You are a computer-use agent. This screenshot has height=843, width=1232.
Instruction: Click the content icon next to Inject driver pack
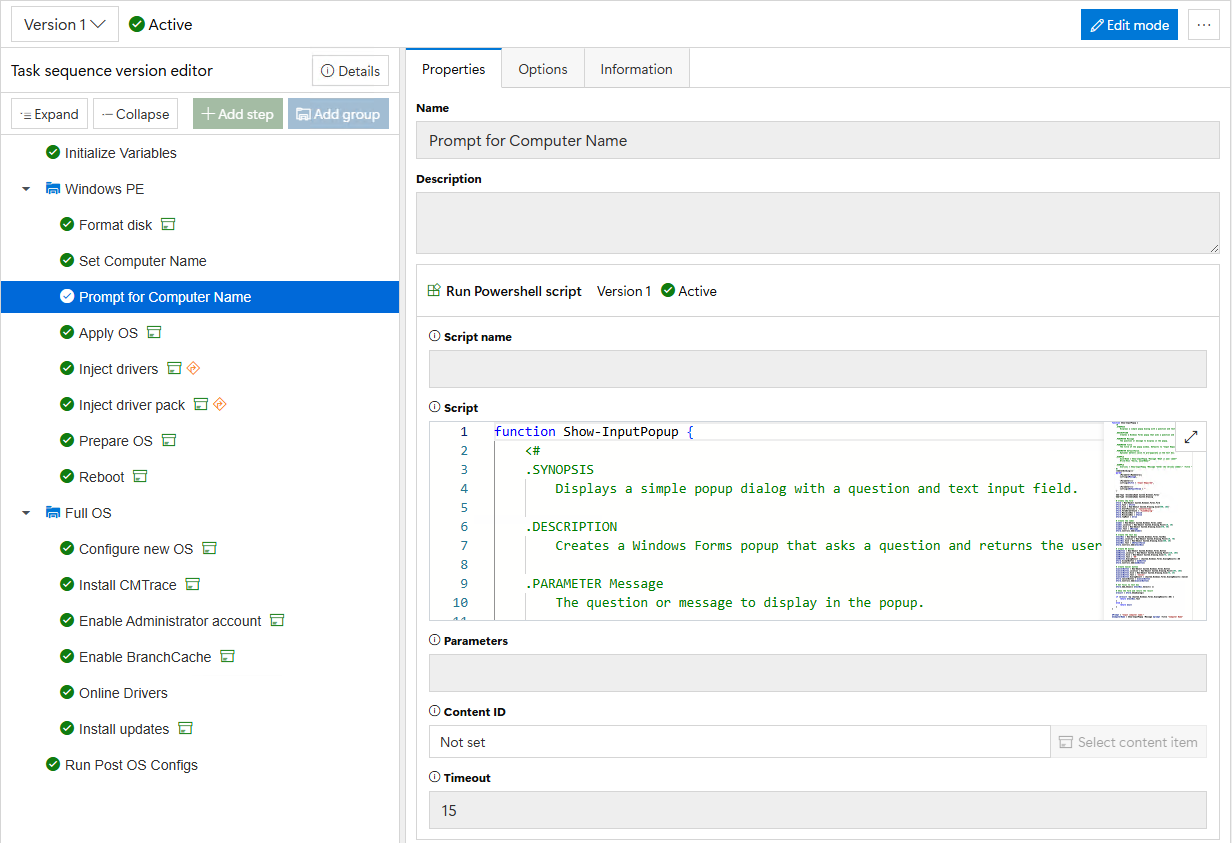coord(201,404)
